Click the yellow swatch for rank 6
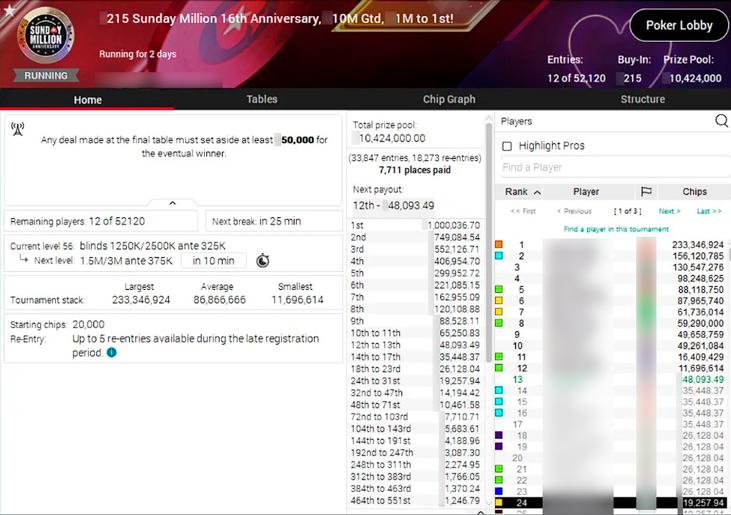This screenshot has width=731, height=515. [x=499, y=301]
